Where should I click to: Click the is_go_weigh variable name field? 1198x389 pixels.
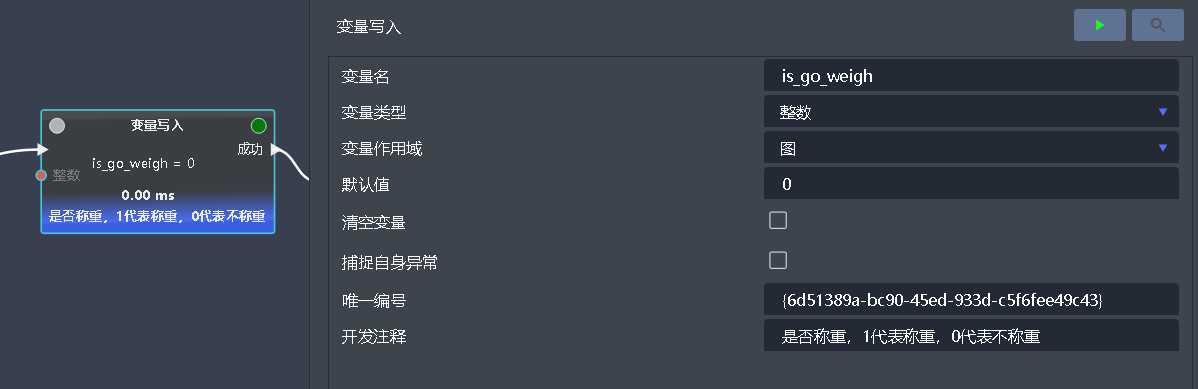tap(971, 76)
